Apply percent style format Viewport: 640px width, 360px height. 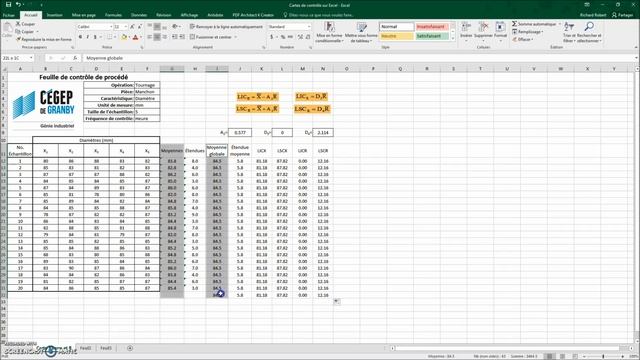283,37
